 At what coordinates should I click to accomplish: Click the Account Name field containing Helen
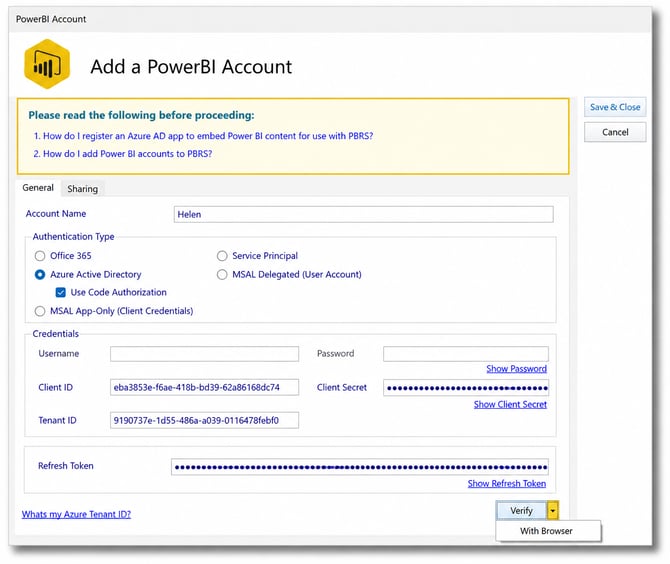363,214
